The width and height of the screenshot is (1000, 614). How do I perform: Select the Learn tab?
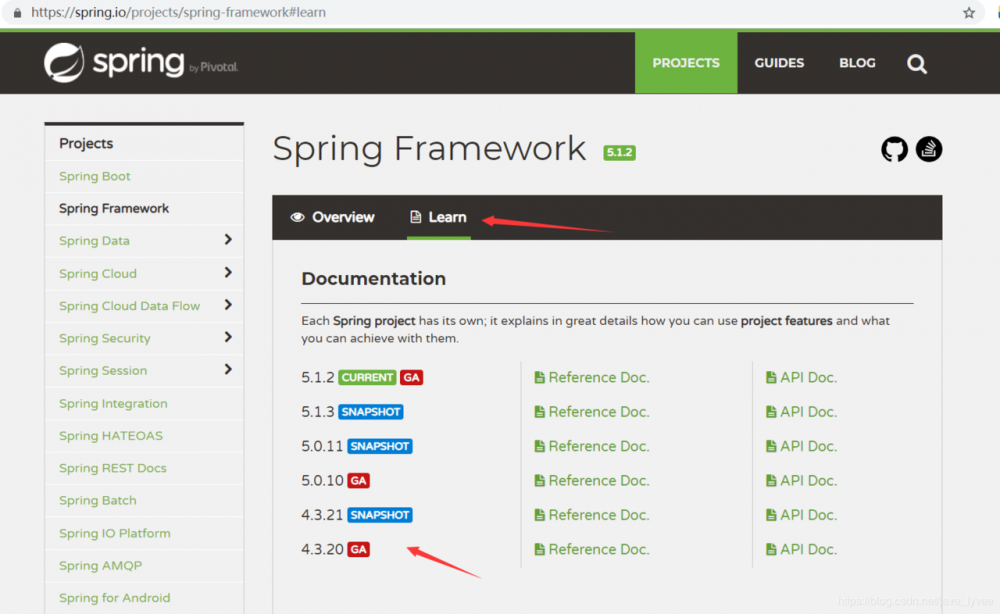coord(438,217)
